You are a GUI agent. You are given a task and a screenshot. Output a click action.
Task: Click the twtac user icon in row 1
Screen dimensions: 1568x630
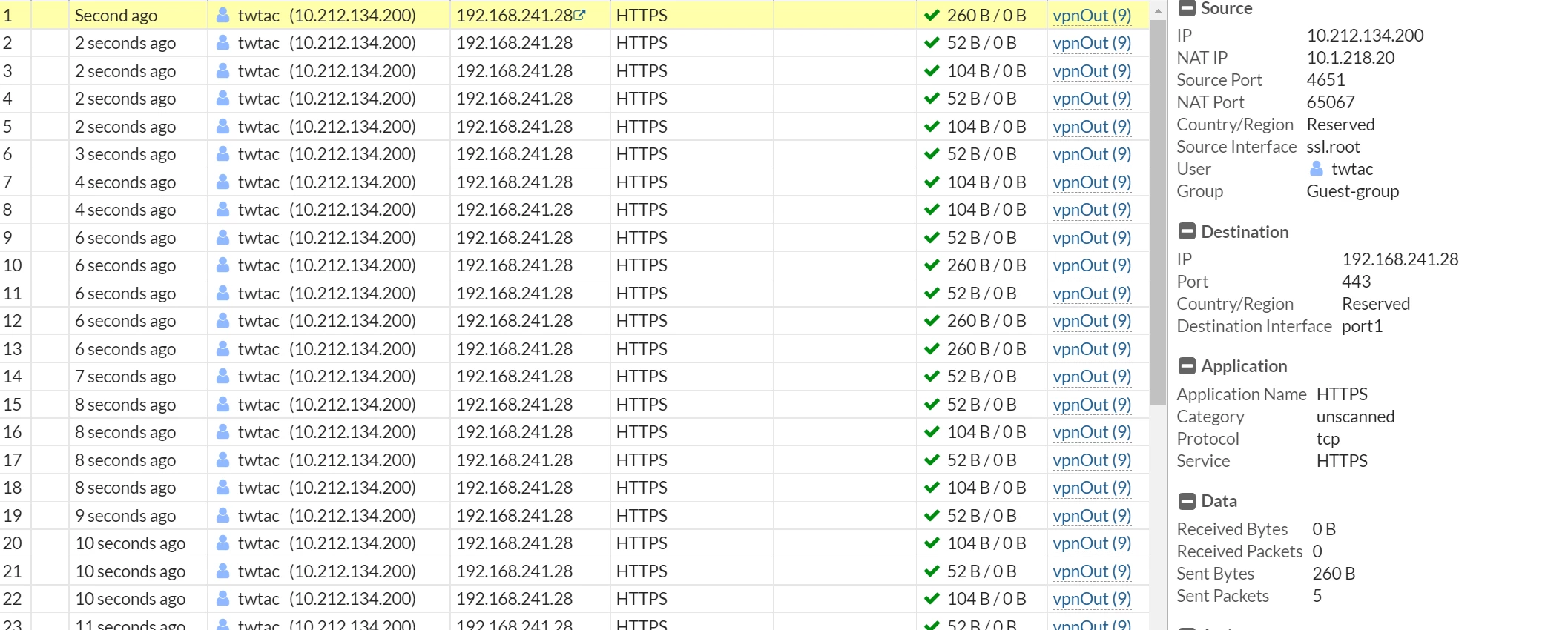pos(223,15)
